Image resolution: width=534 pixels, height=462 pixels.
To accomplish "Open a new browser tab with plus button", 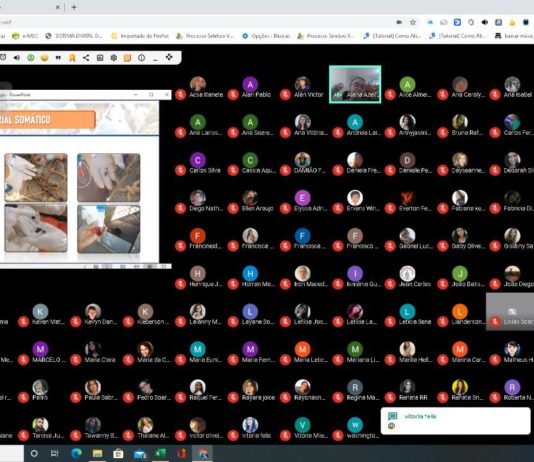I will 74,7.
